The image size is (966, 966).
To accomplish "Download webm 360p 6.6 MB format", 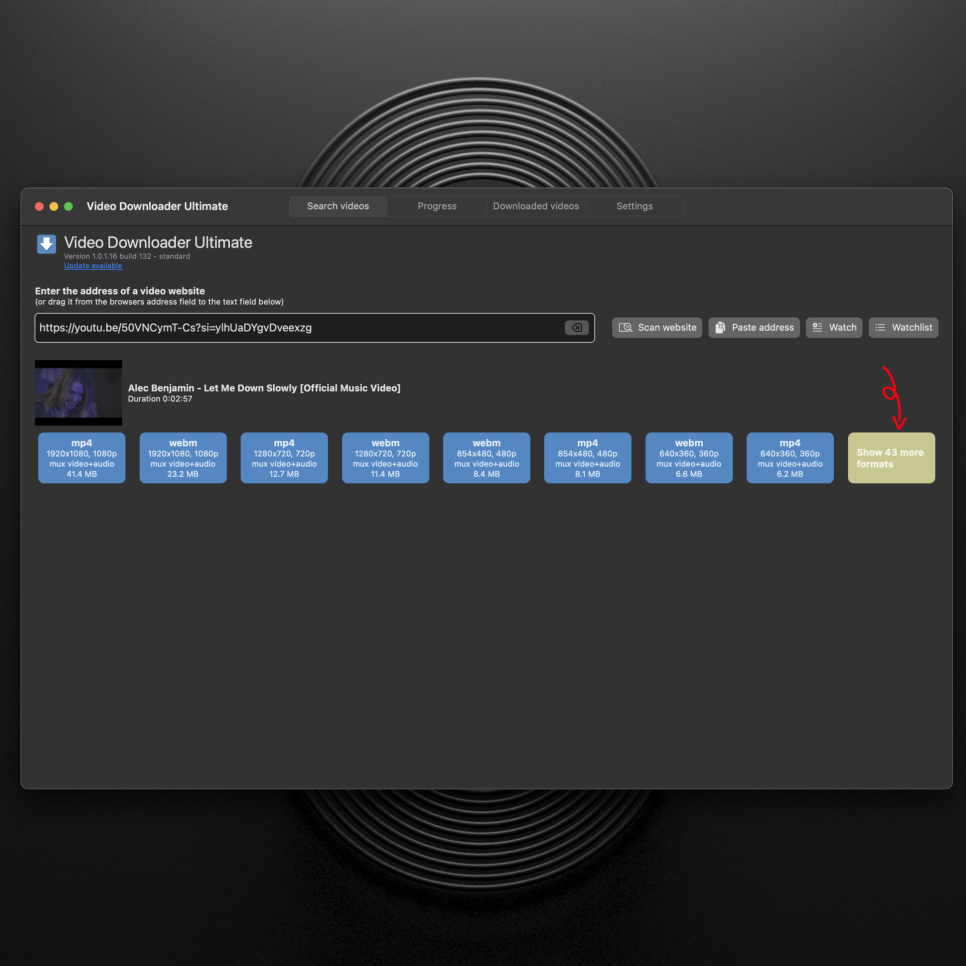I will [x=689, y=458].
